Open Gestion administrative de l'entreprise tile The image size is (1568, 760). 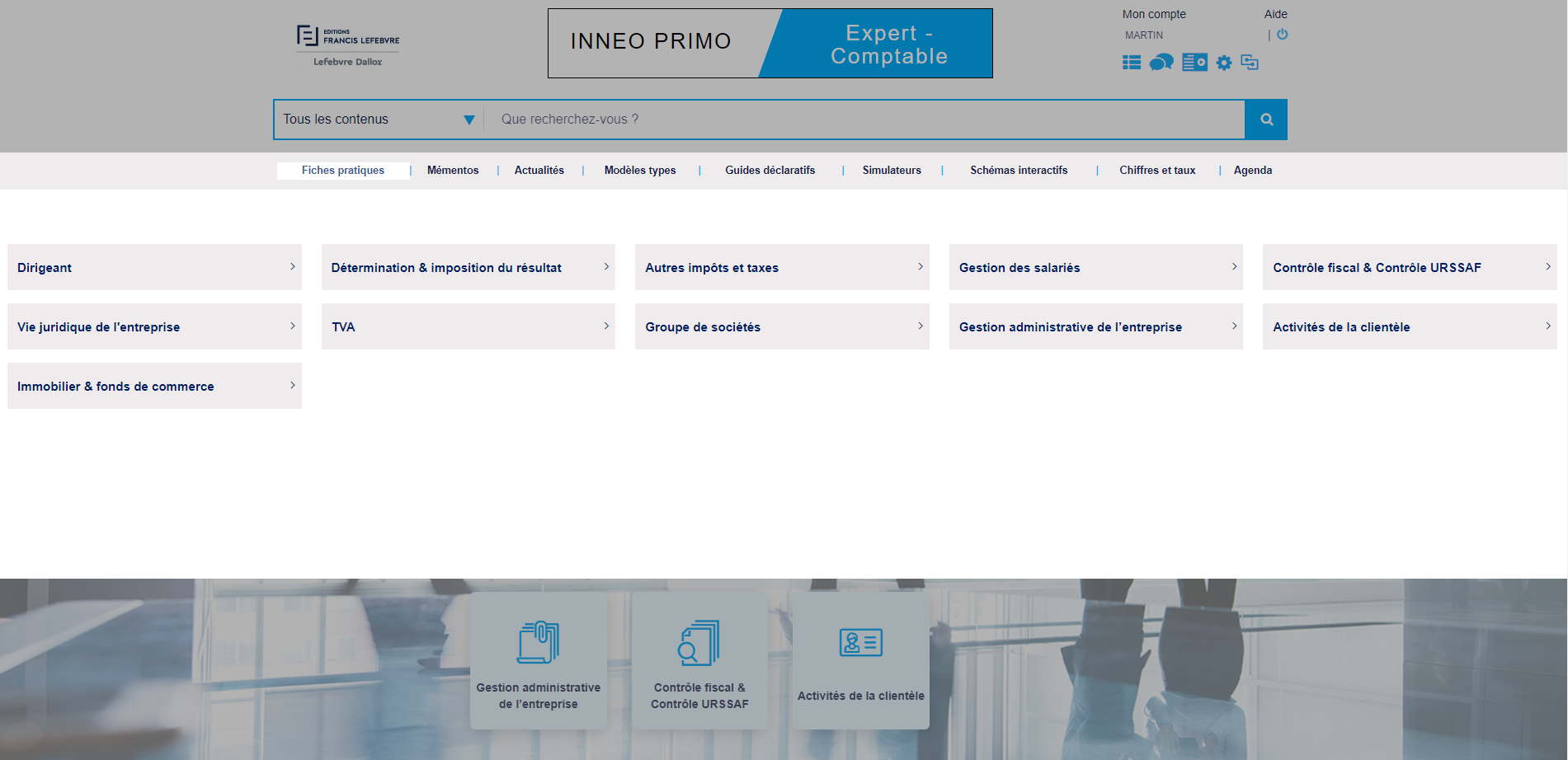pos(1096,326)
